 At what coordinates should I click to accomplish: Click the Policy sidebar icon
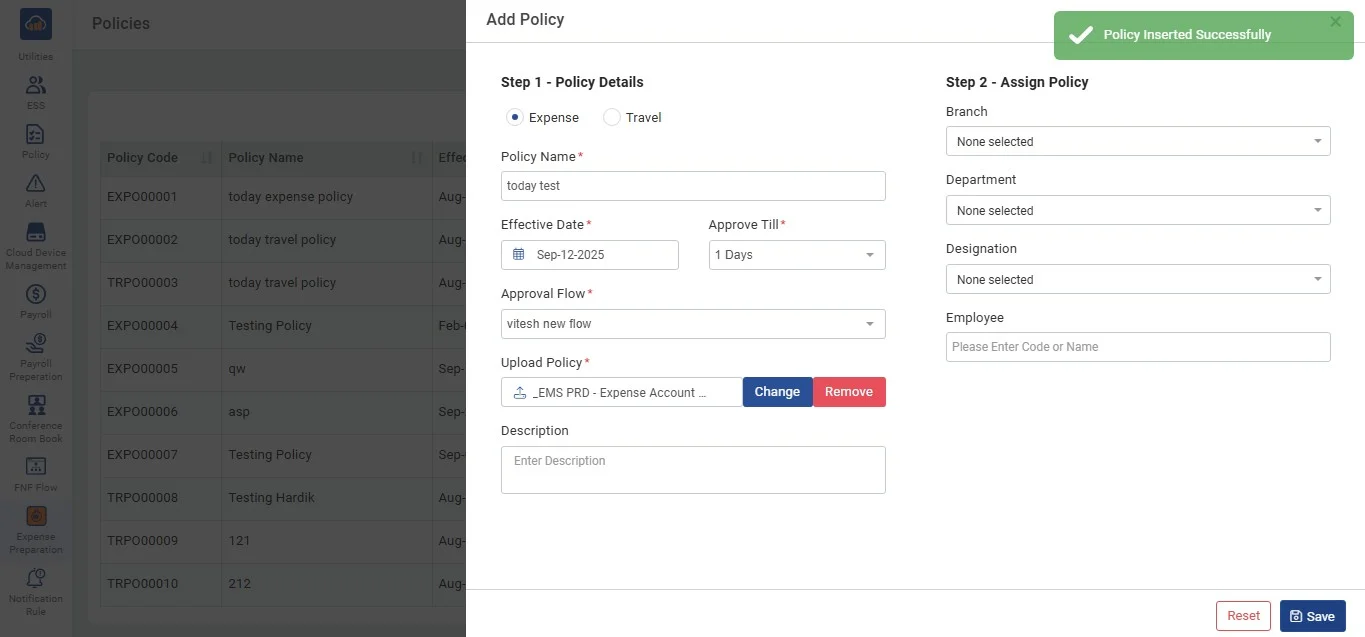[36, 135]
